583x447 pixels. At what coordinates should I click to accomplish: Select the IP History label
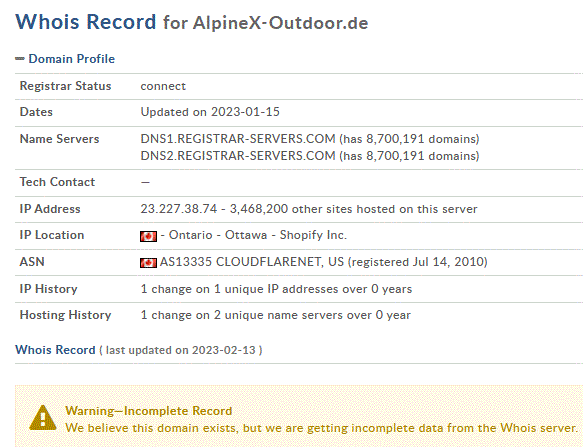tap(48, 289)
